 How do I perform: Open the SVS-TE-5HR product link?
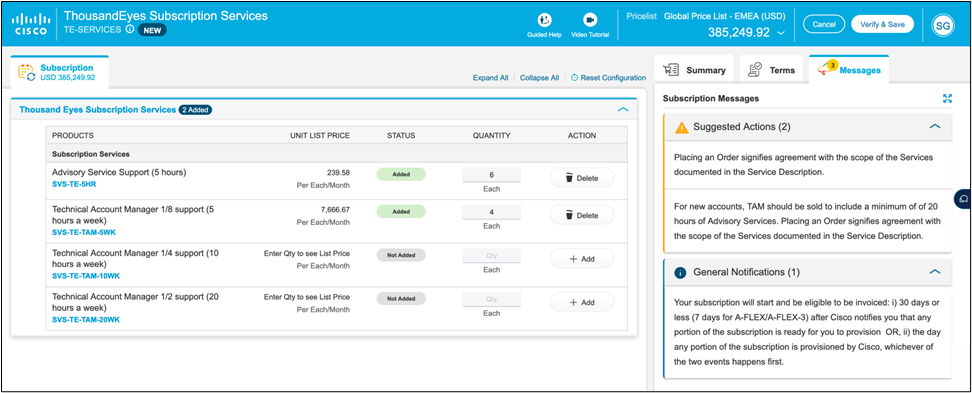(74, 184)
